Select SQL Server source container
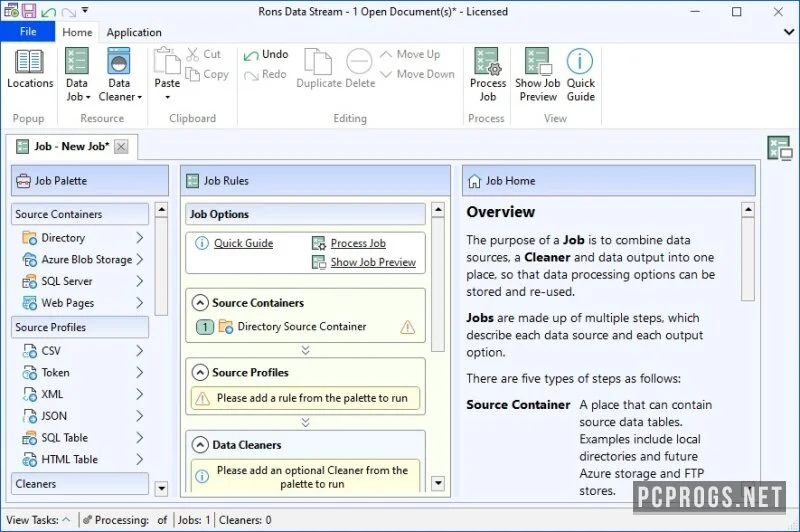The image size is (800, 532). coord(66,281)
